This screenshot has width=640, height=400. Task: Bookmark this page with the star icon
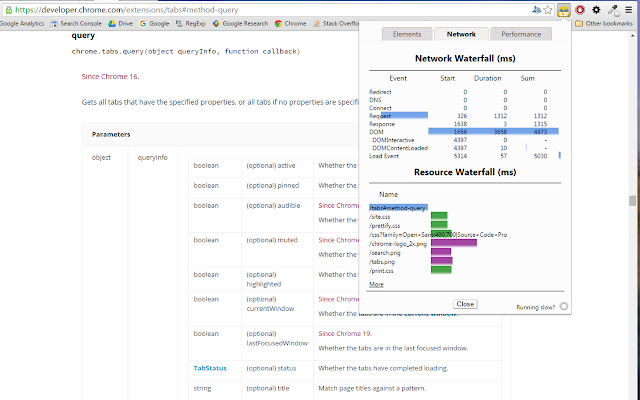pyautogui.click(x=548, y=9)
